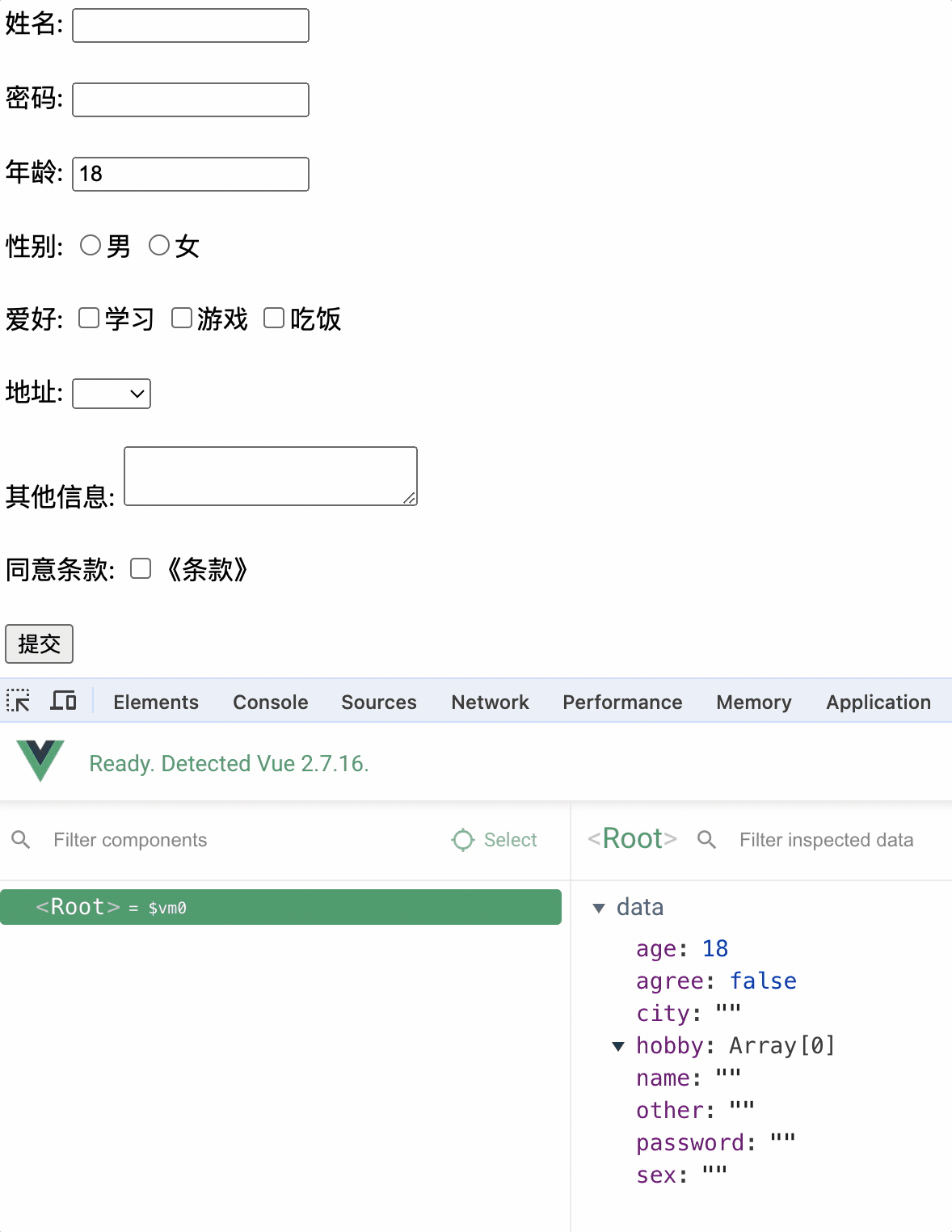The image size is (952, 1232).
Task: Click the Vue devtools logo
Action: pos(40,761)
